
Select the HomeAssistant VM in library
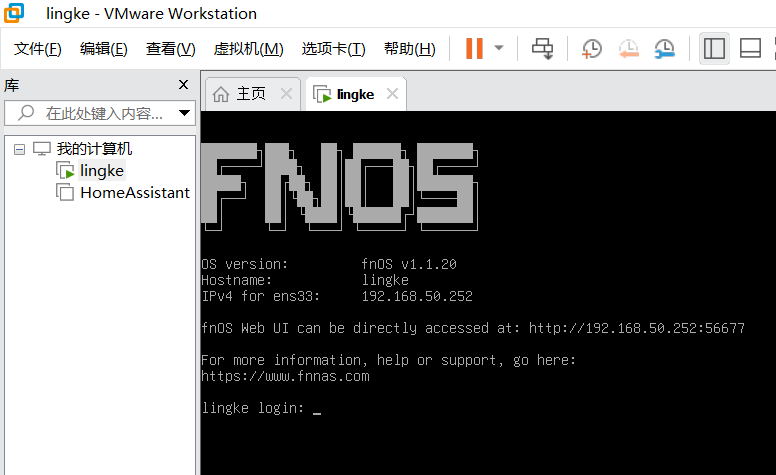coord(135,192)
